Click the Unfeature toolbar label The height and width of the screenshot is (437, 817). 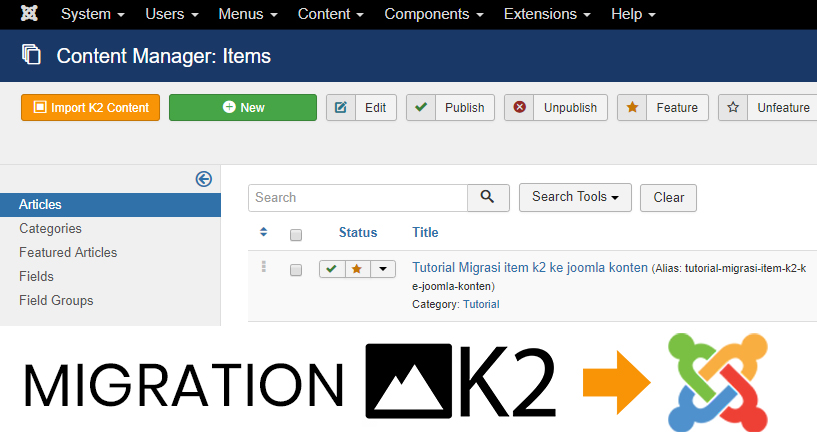pyautogui.click(x=783, y=108)
